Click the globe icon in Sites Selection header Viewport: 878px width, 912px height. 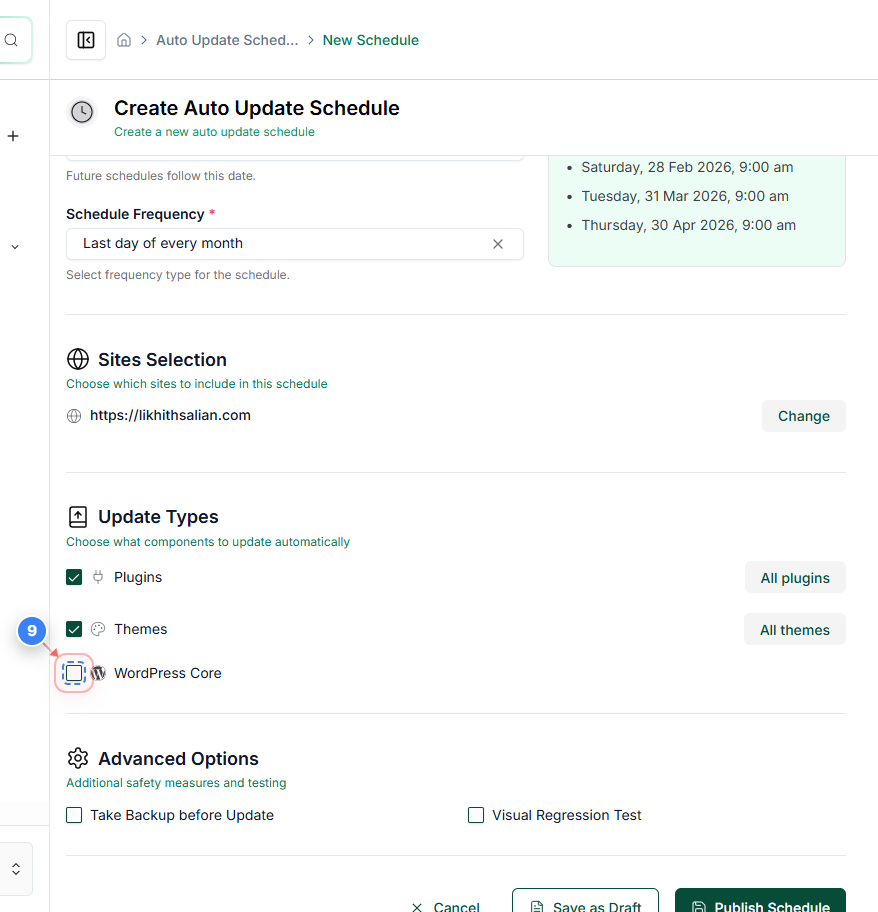pos(78,359)
